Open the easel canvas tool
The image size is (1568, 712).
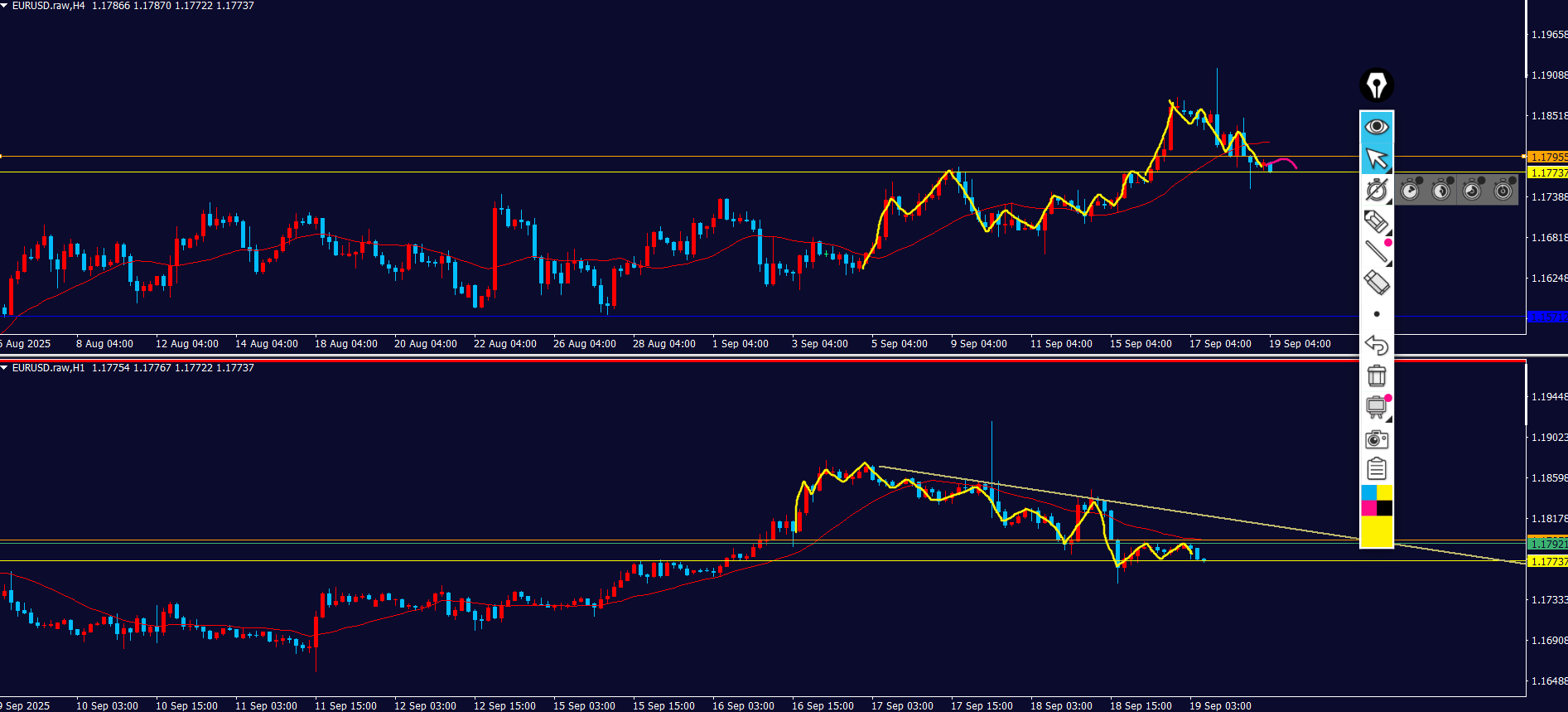1377,407
